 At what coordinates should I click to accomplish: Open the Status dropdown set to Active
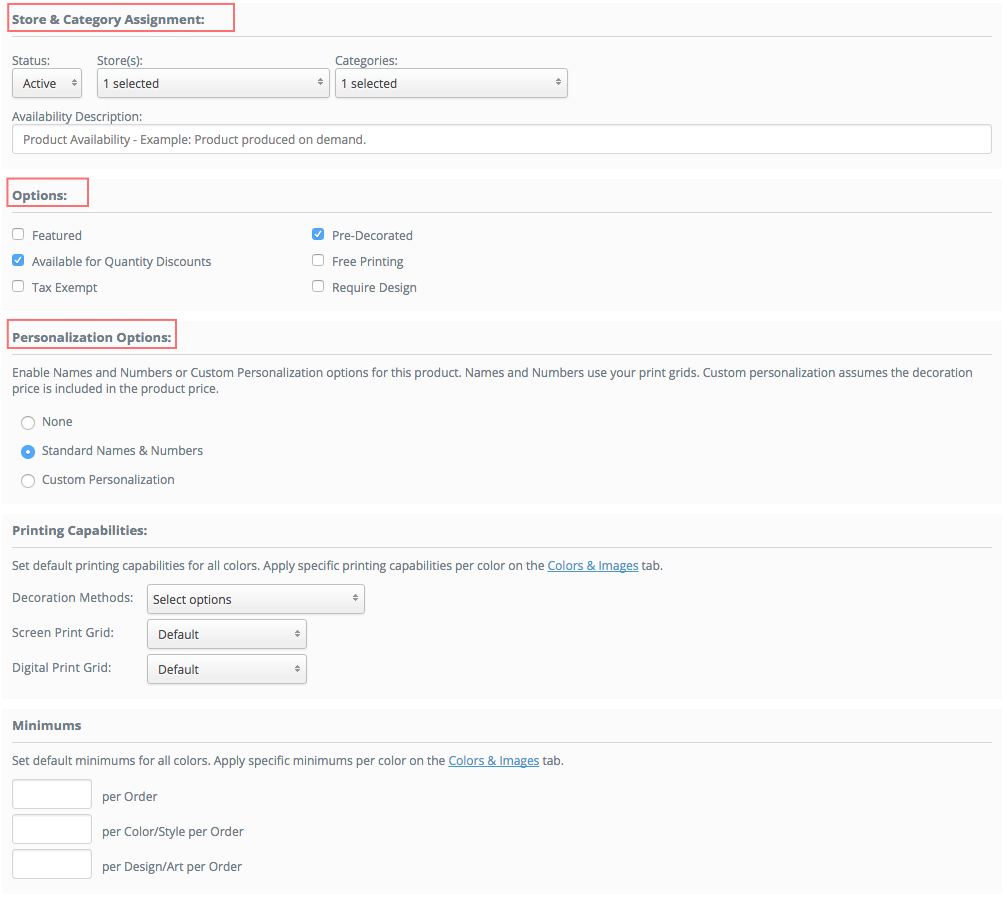tap(47, 84)
